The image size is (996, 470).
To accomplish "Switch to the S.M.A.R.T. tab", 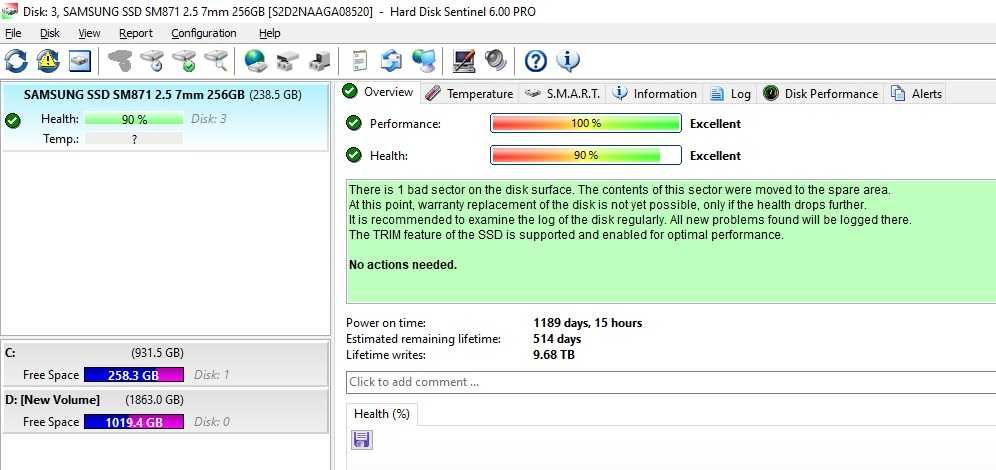I will 562,93.
